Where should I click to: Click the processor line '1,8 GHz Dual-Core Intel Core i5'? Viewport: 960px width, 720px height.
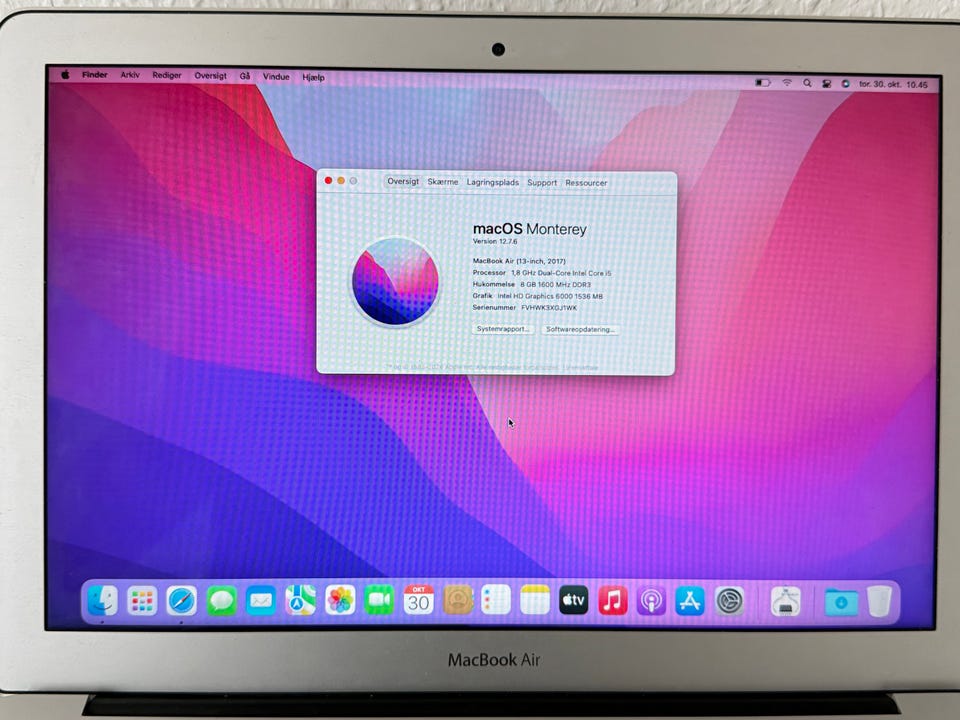561,273
